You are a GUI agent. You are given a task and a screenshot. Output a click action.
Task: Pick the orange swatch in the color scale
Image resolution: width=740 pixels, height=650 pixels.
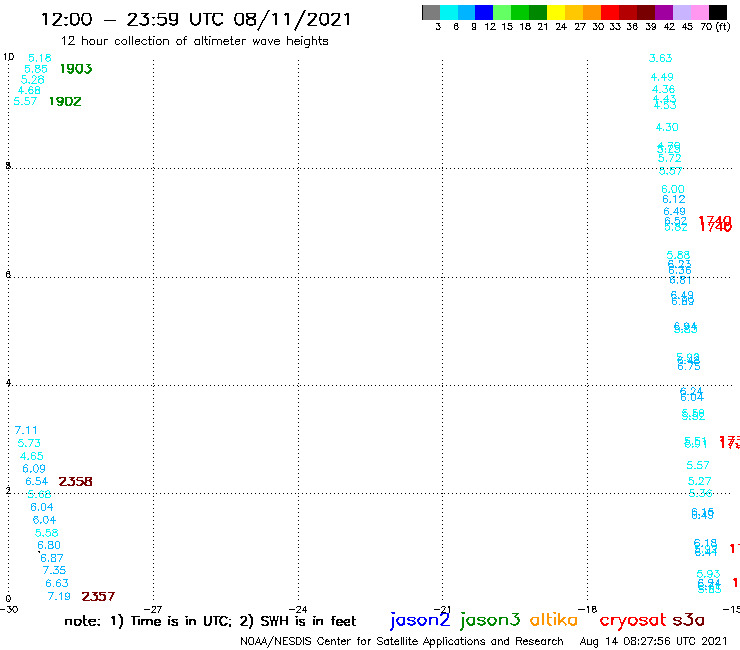point(592,12)
